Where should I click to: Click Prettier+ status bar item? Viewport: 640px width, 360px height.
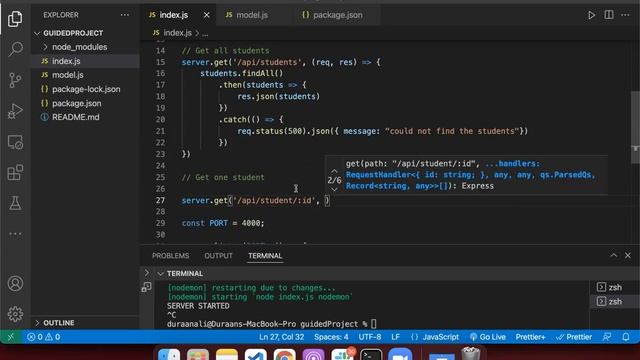click(530, 337)
